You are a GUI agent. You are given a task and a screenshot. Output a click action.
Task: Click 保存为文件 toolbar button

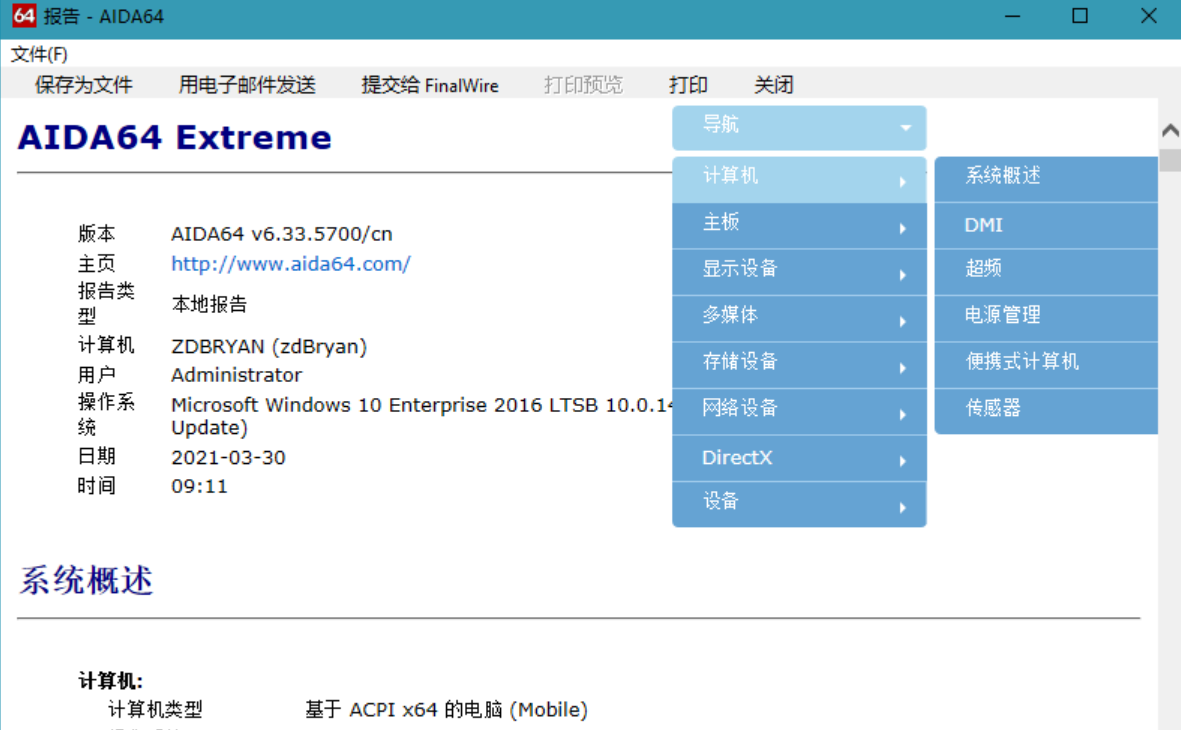click(x=84, y=85)
